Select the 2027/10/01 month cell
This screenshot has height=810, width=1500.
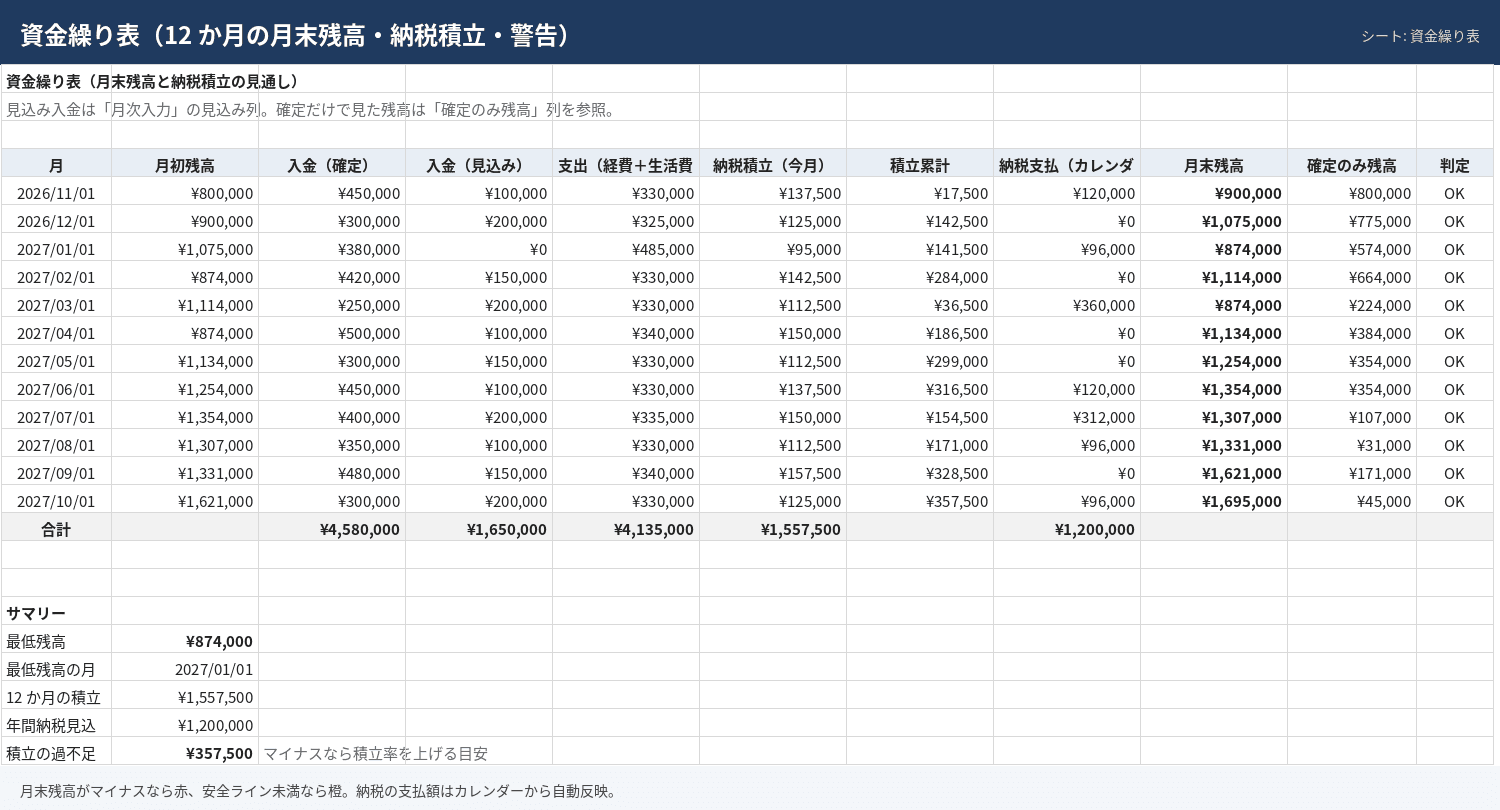[56, 501]
